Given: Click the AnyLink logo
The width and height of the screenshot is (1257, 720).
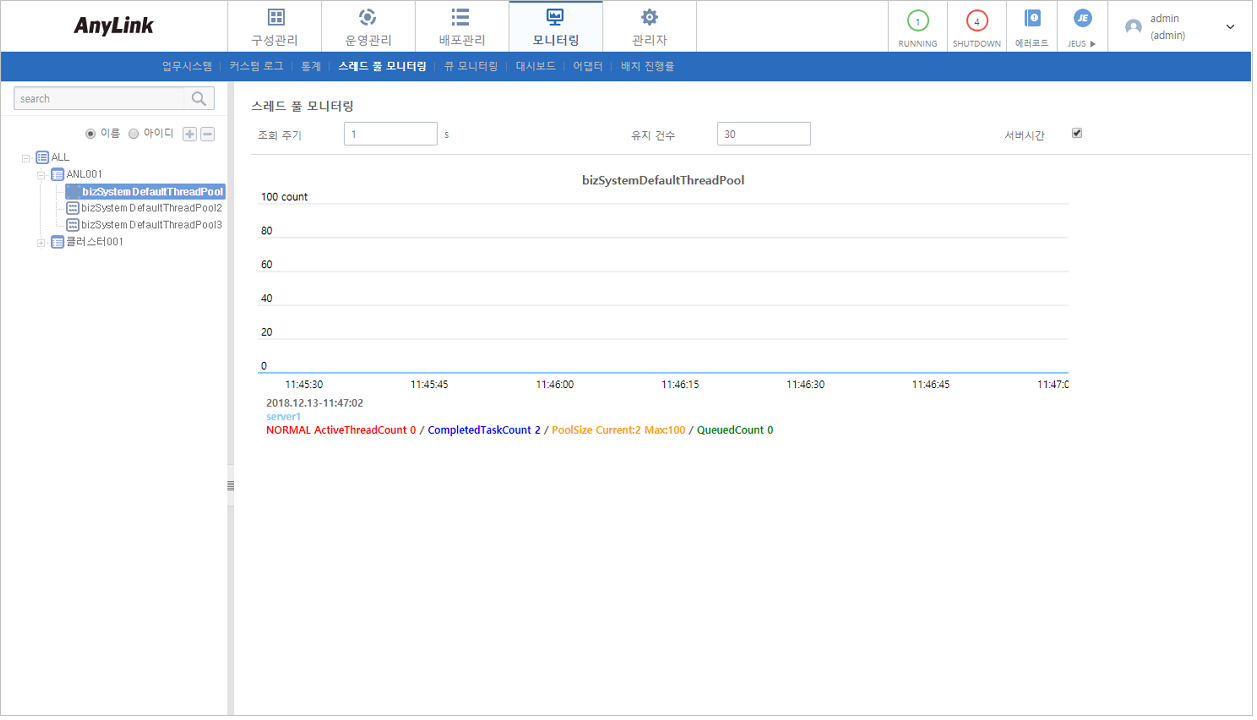Looking at the screenshot, I should [x=114, y=26].
